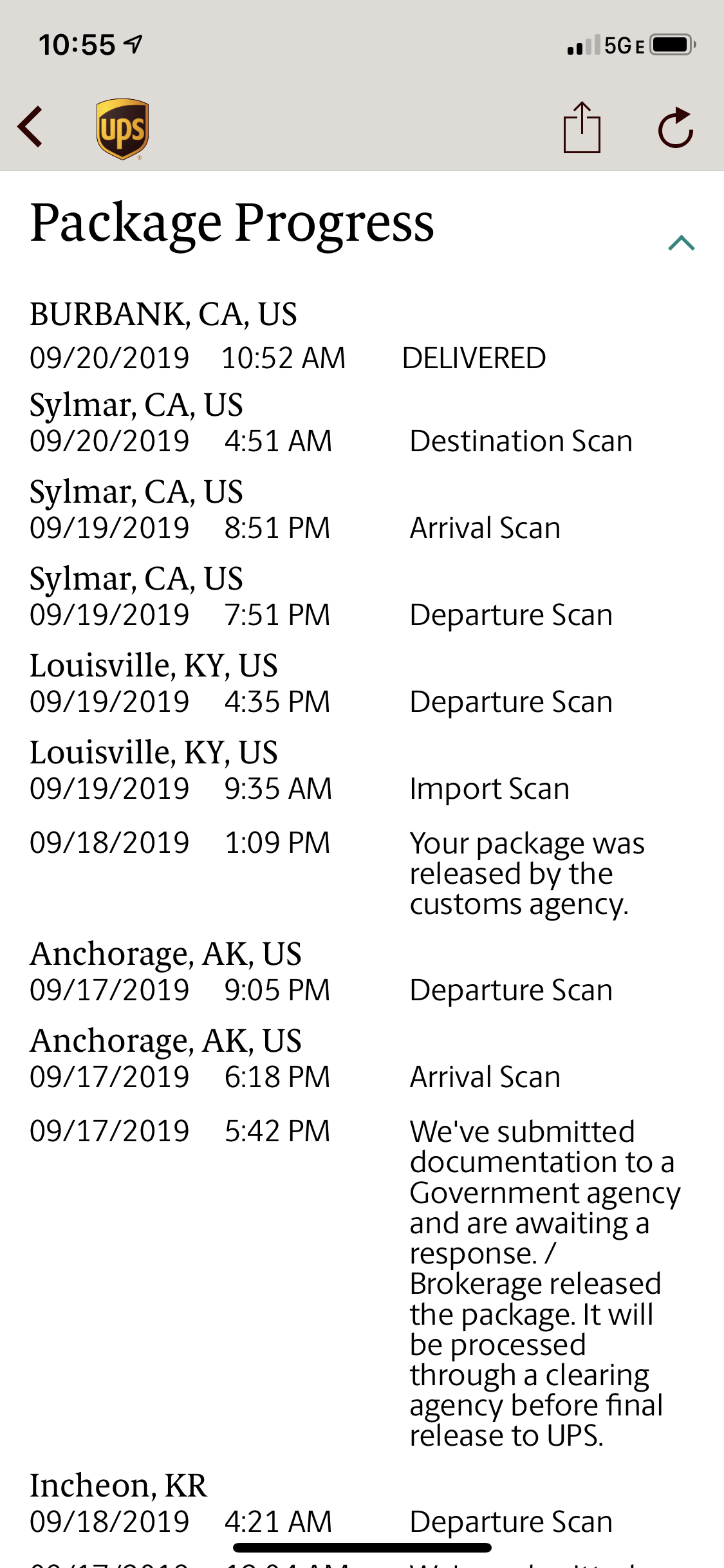This screenshot has height=1568, width=724.
Task: Refresh tracking with the reload icon
Action: (676, 127)
